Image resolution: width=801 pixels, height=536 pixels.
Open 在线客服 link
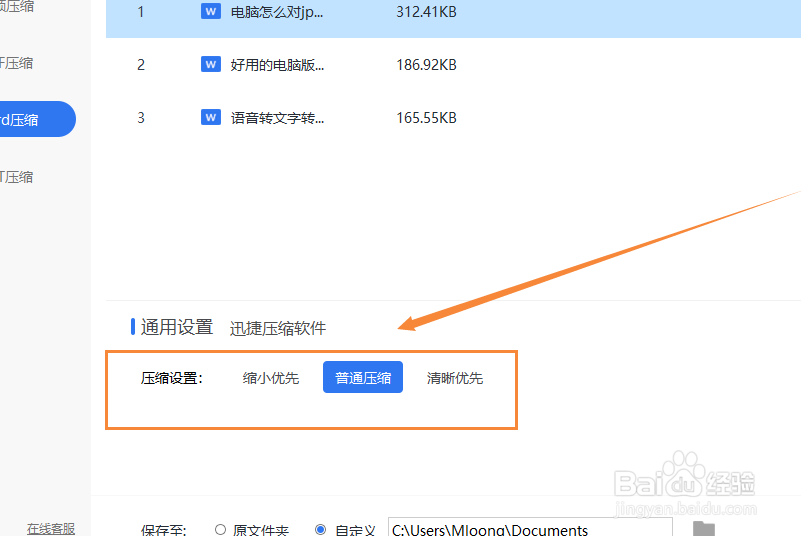[x=51, y=528]
